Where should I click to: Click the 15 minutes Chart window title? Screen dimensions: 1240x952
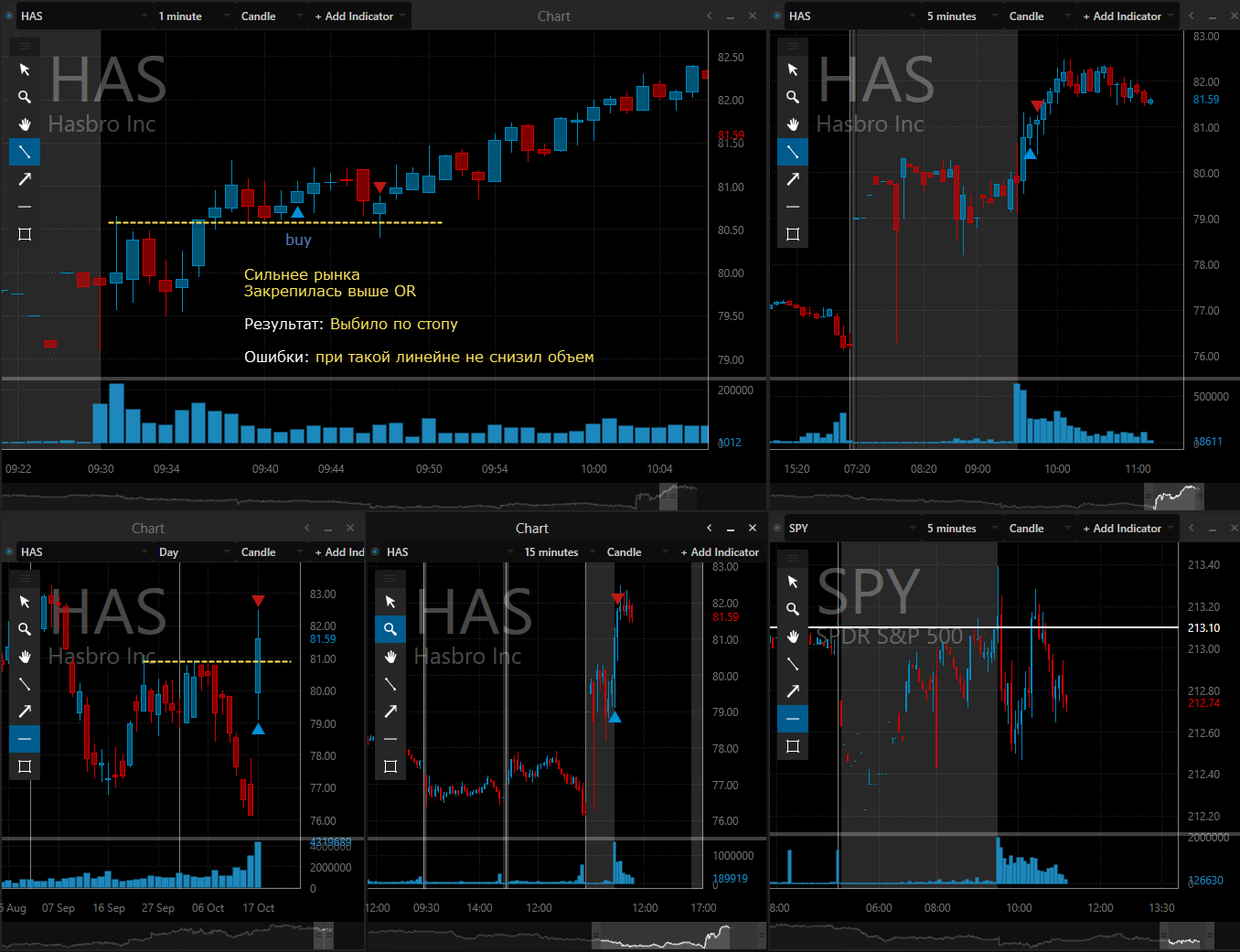coord(532,529)
